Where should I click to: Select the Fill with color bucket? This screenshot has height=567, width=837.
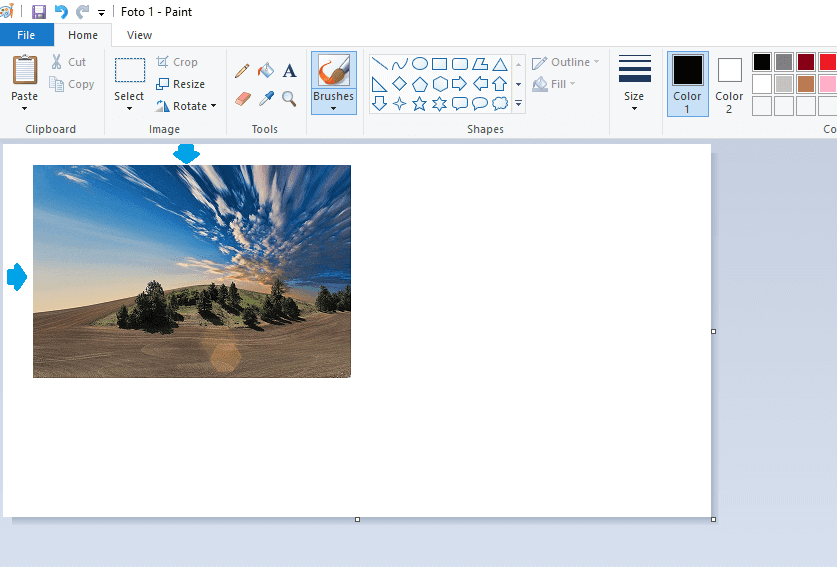click(x=266, y=70)
